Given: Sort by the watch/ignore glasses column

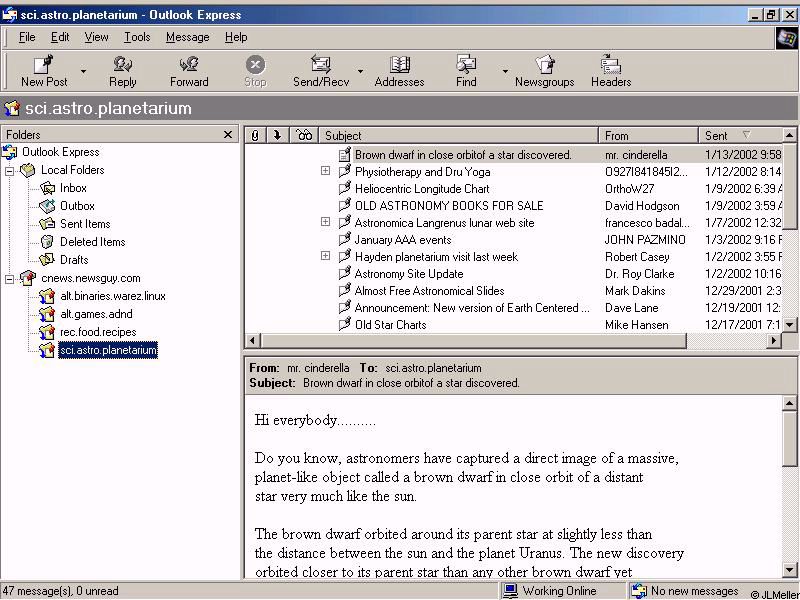Looking at the screenshot, I should point(304,135).
